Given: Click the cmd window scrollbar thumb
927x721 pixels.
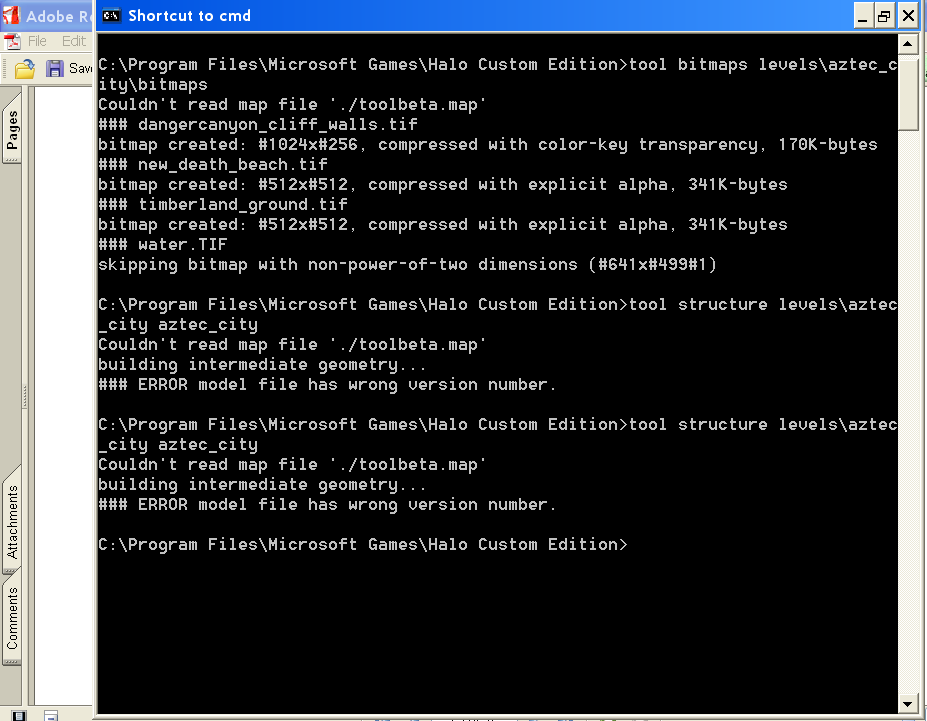Looking at the screenshot, I should tap(908, 92).
